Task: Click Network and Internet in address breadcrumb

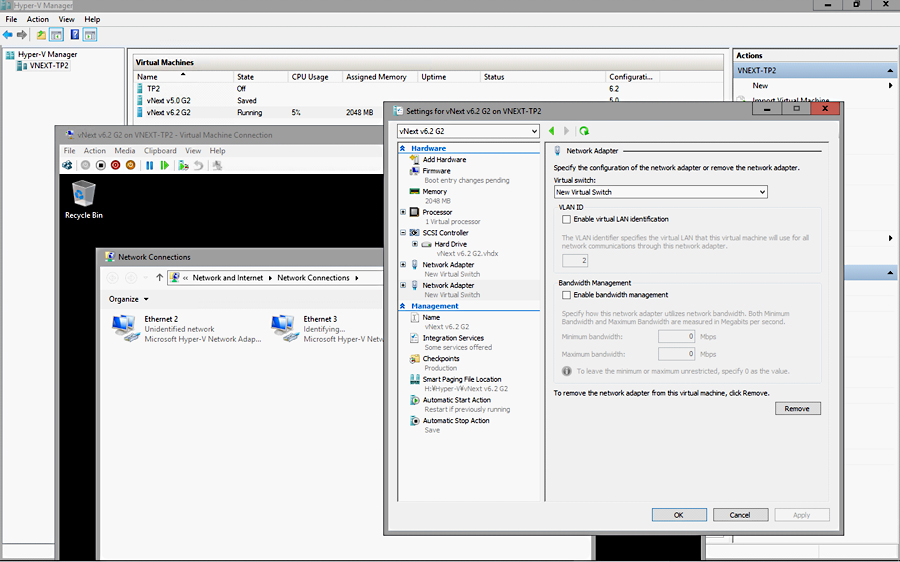Action: [228, 278]
